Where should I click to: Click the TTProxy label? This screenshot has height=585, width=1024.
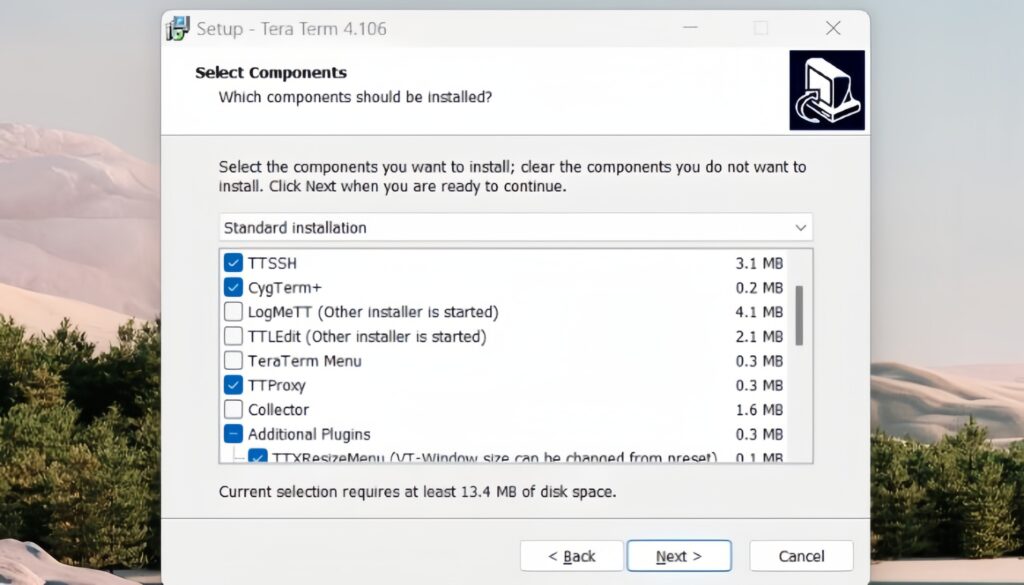pyautogui.click(x=277, y=386)
